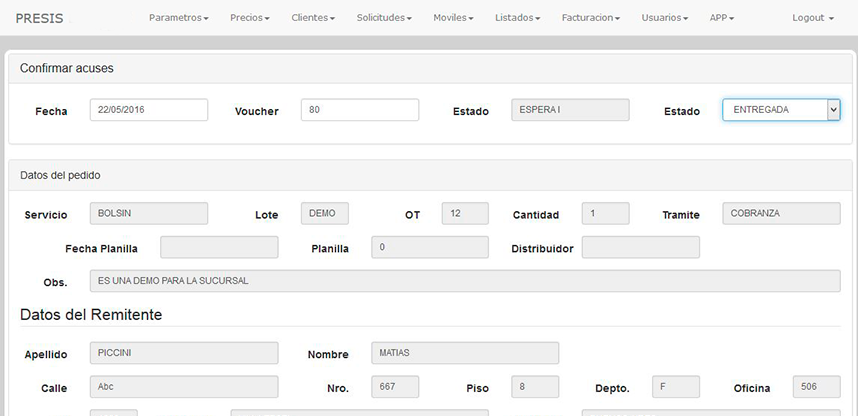Open the Clientes navigation menu

313,18
